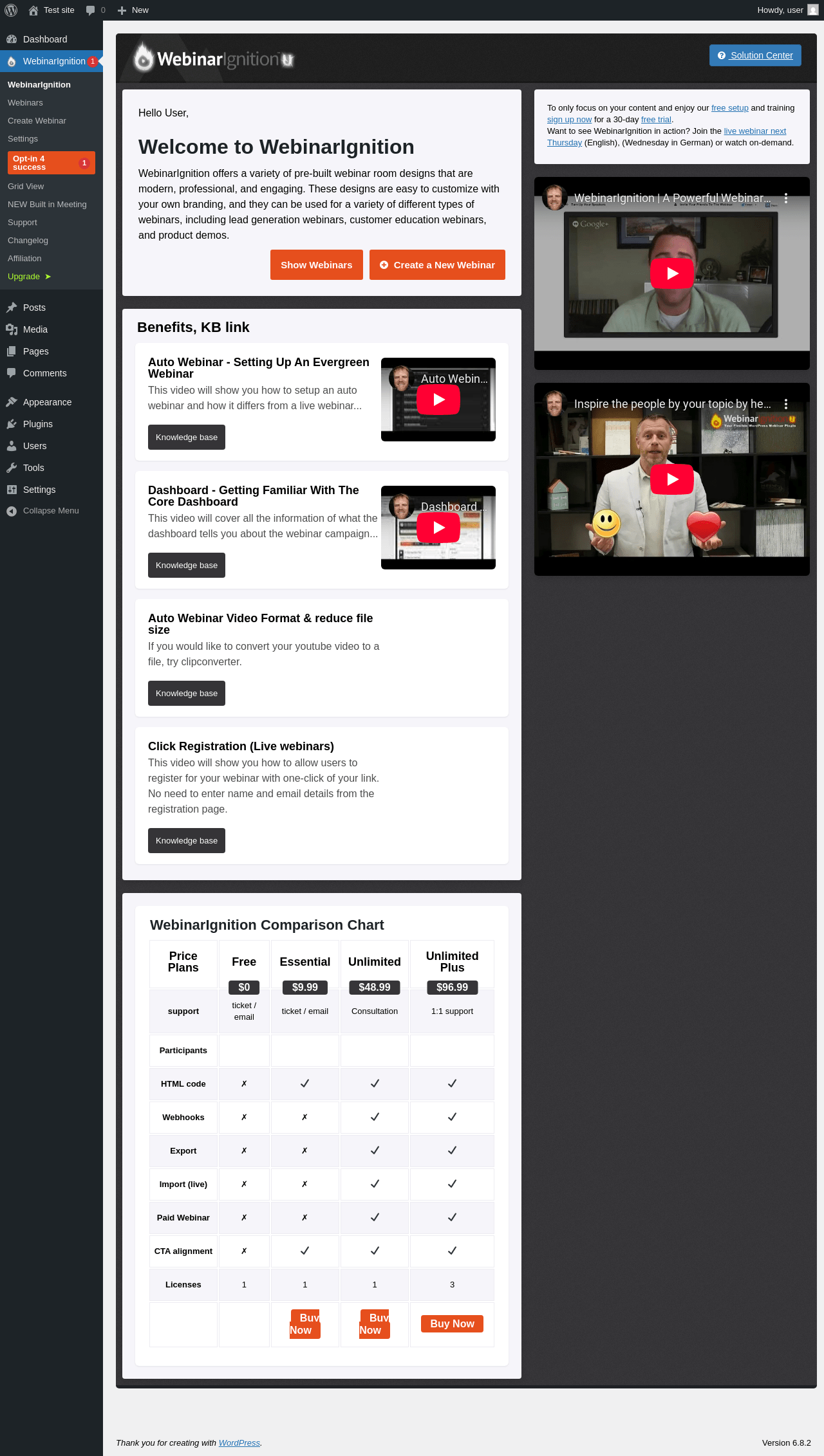Select Opt-in 4 success menu item
824x1456 pixels.
pos(51,163)
